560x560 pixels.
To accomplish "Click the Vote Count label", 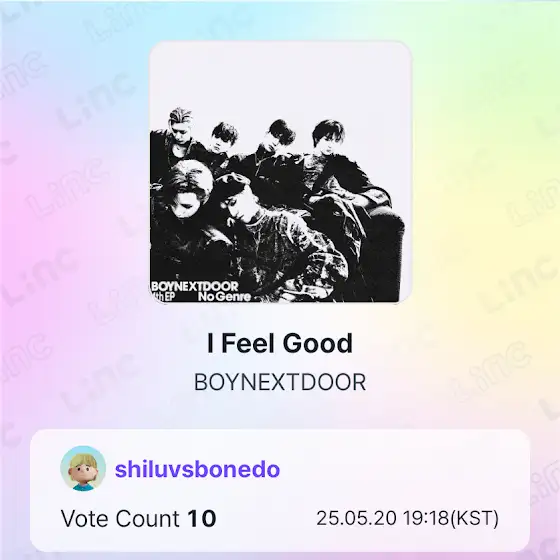I will click(120, 518).
